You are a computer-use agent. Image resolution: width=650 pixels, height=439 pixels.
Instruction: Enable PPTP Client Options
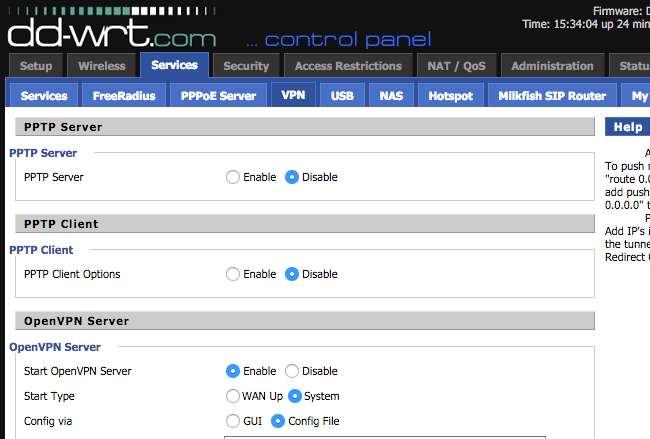tap(233, 274)
